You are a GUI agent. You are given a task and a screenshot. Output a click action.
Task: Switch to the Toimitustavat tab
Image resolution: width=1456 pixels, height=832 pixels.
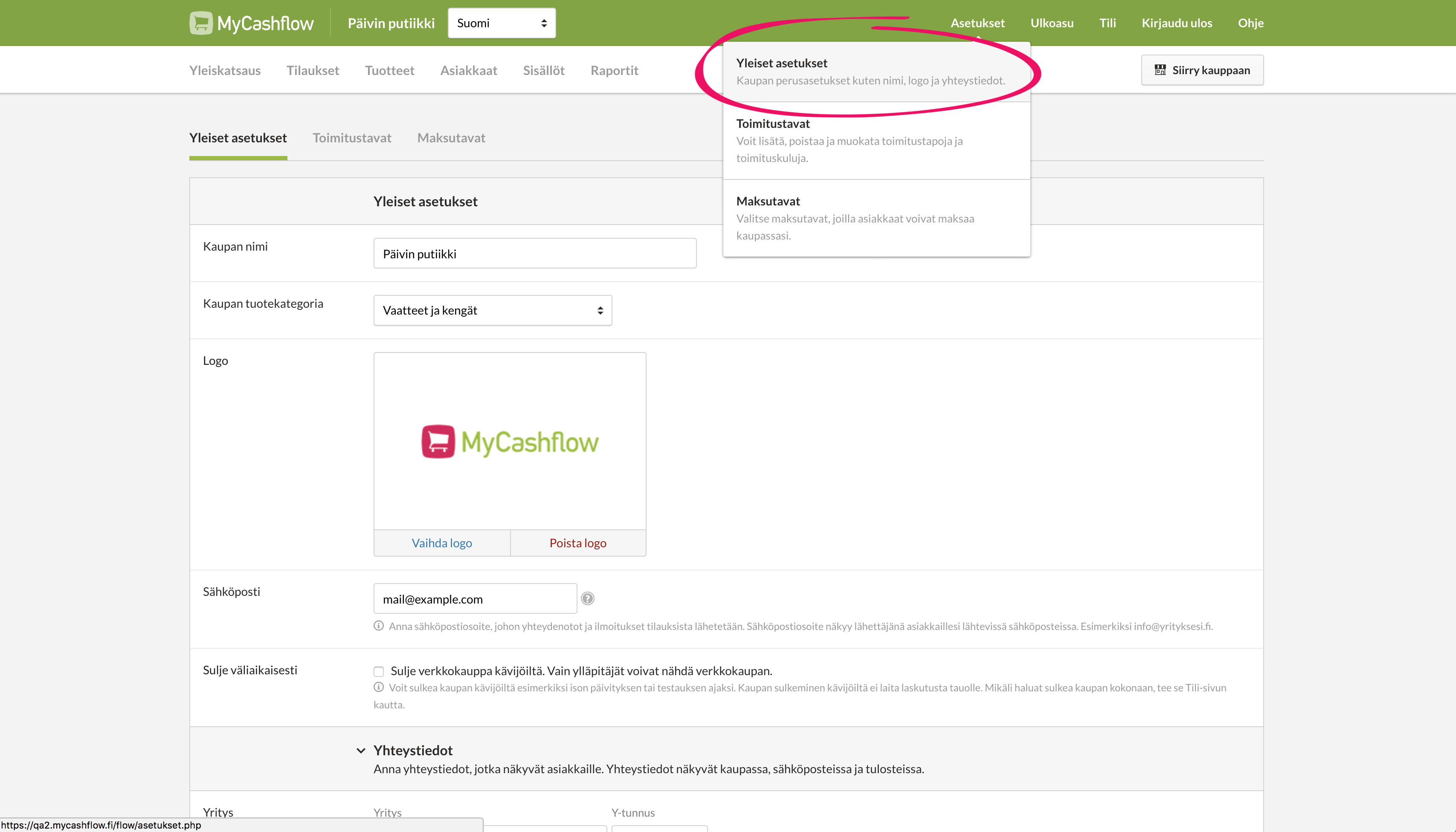(351, 138)
